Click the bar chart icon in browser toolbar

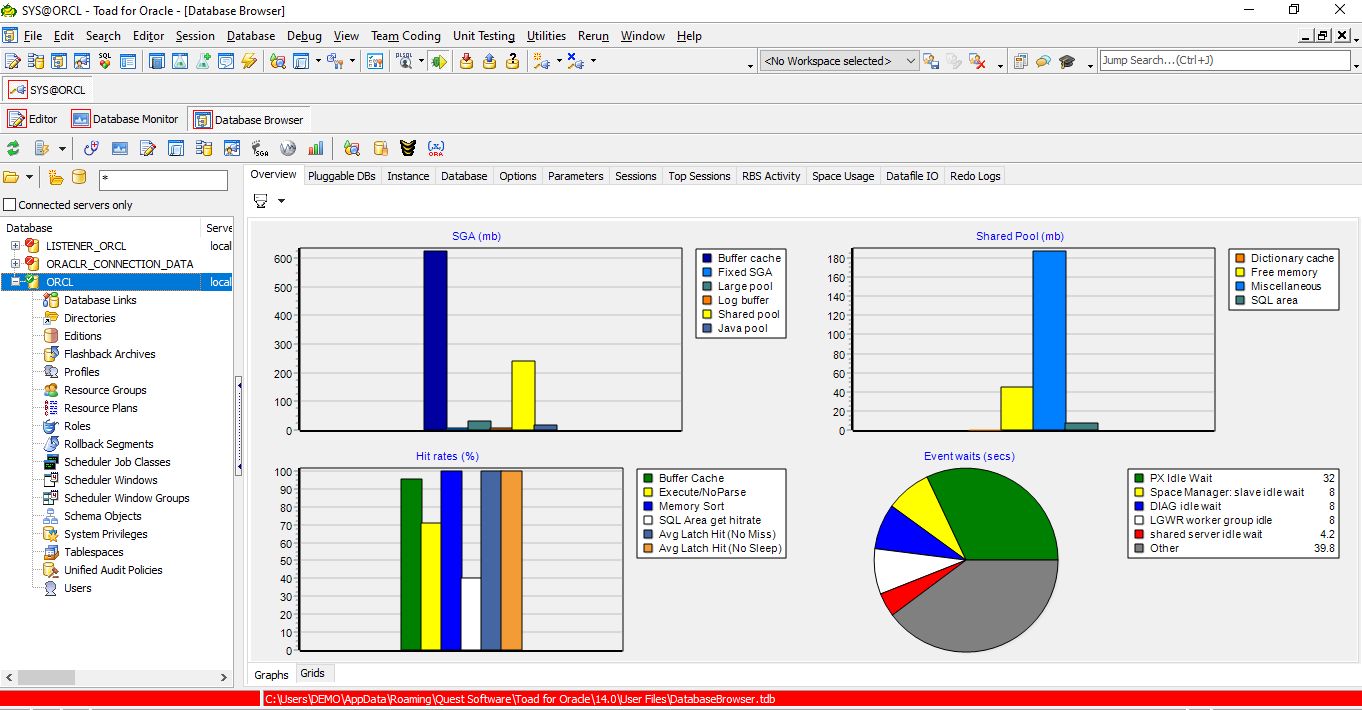coord(315,148)
